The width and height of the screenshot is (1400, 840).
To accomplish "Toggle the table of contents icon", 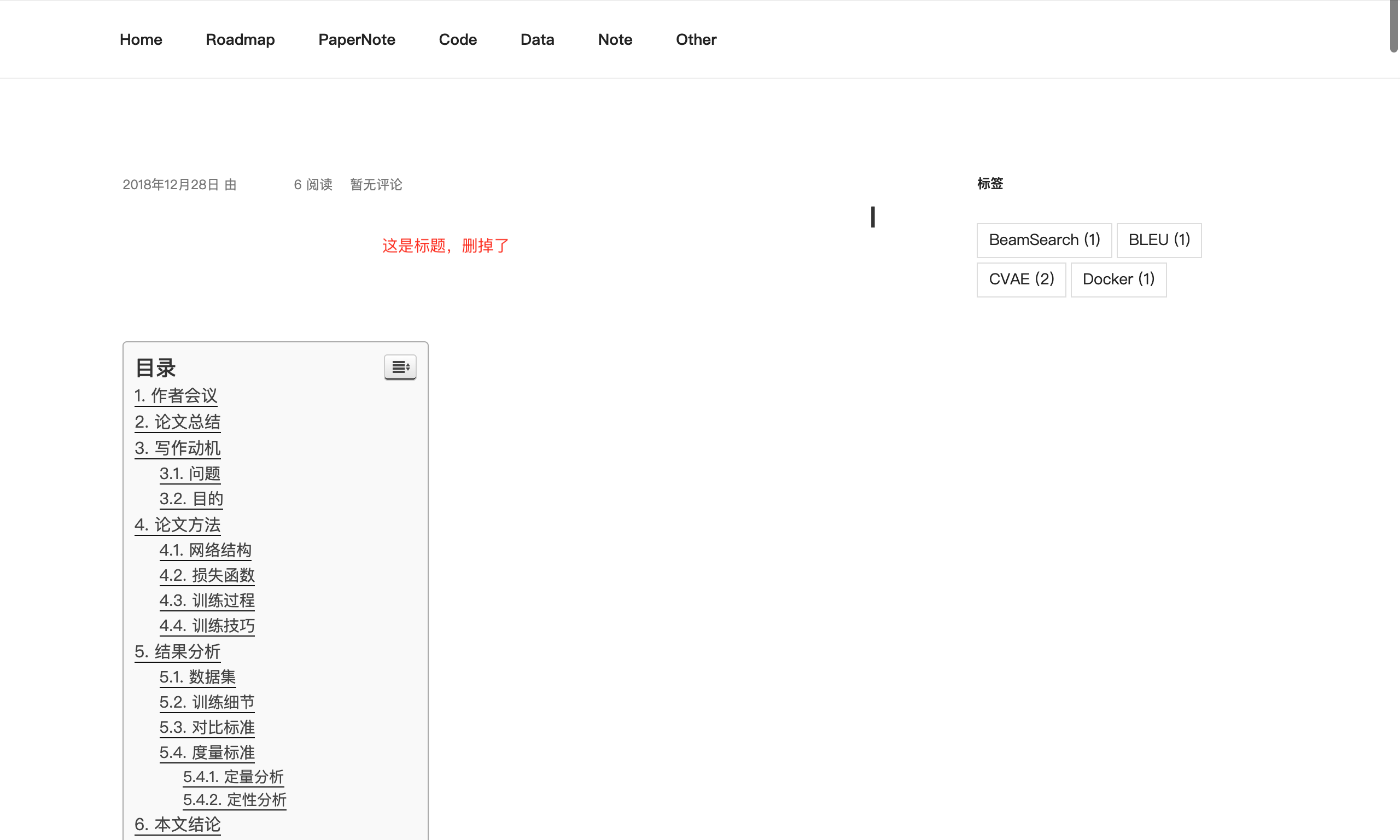I will tap(400, 367).
